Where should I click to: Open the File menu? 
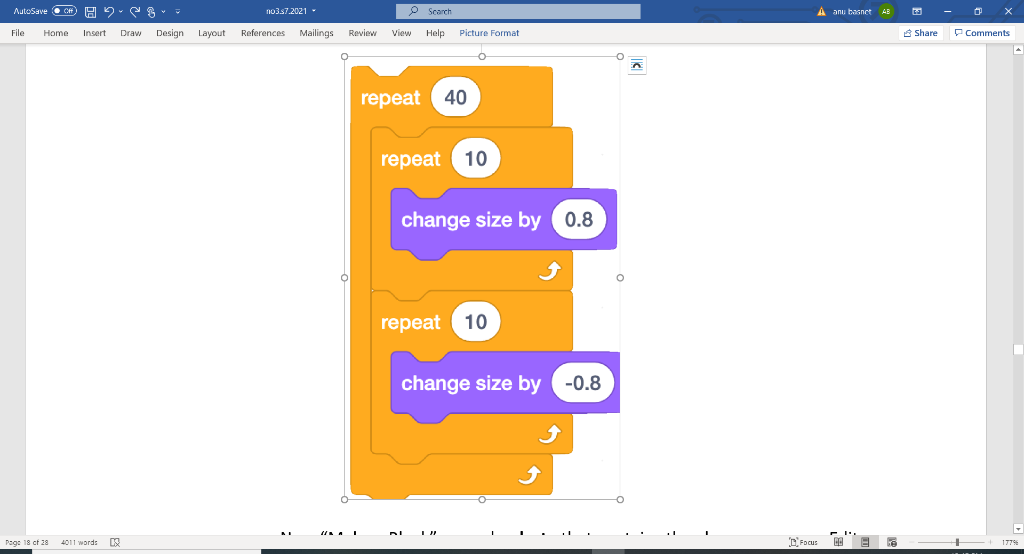18,33
